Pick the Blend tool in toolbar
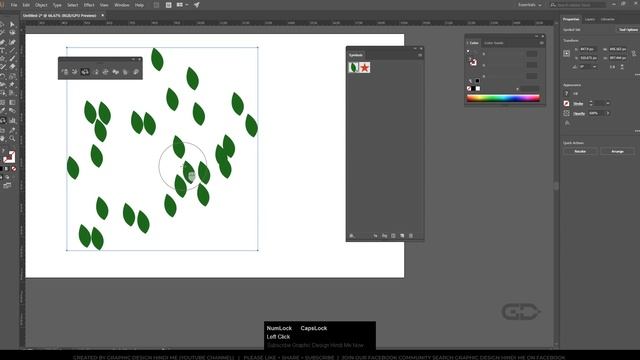Image resolution: width=640 pixels, height=360 pixels. pyautogui.click(x=12, y=111)
